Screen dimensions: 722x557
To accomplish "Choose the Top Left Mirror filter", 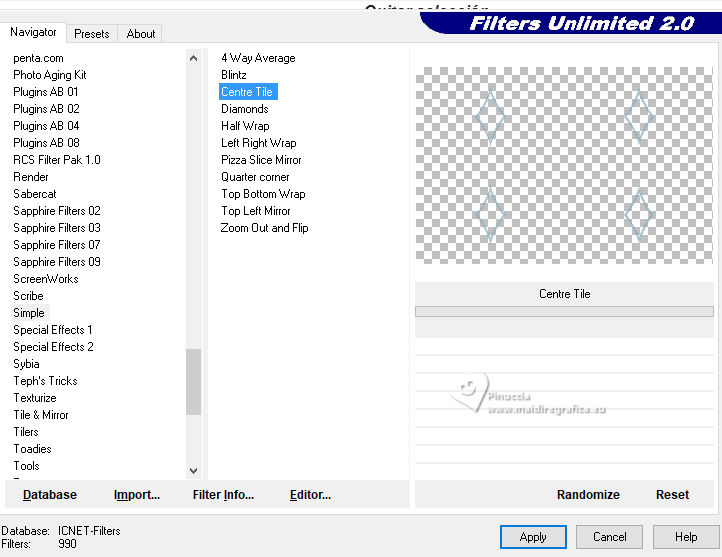I will [256, 211].
